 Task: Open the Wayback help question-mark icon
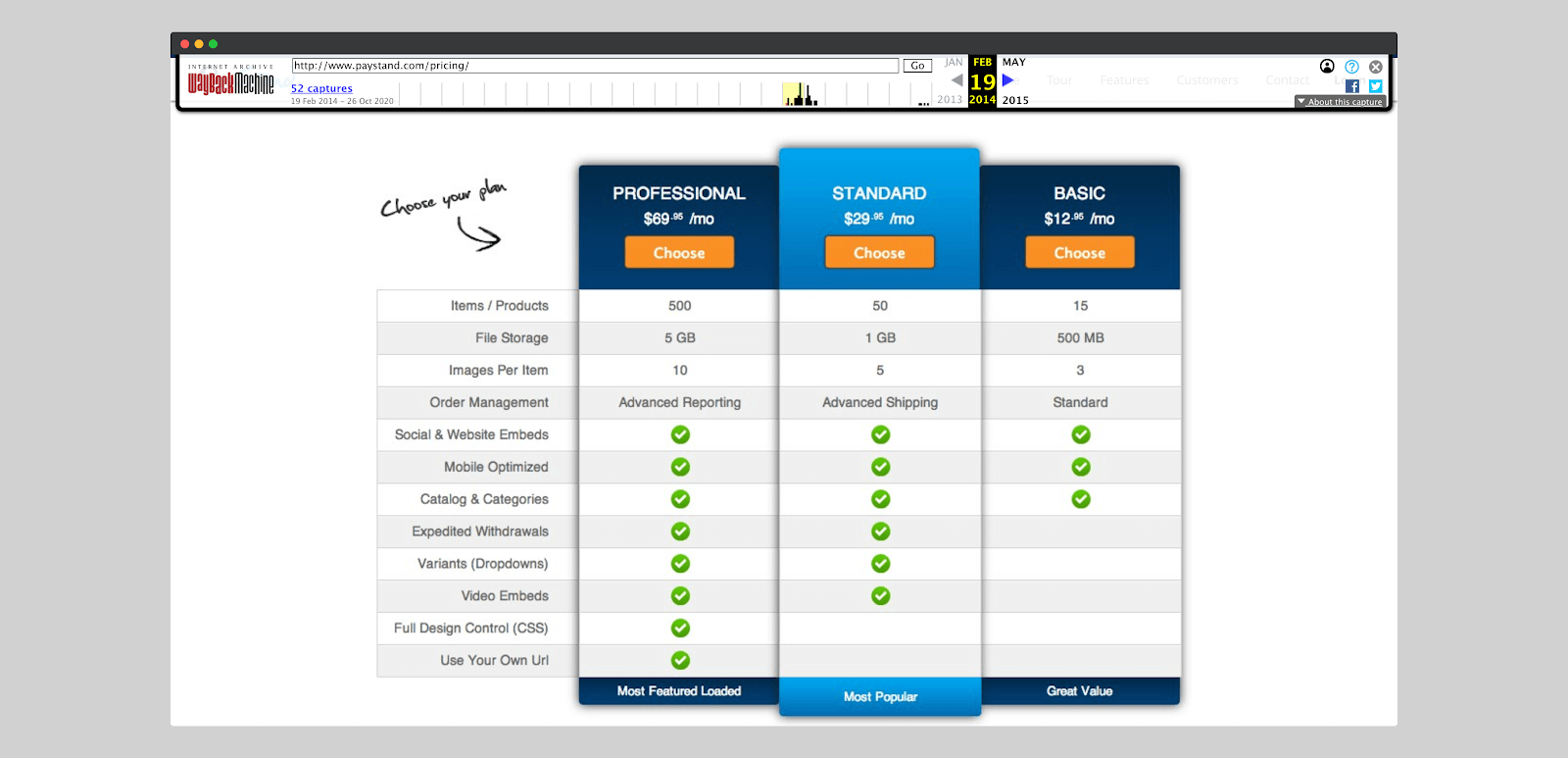tap(1351, 67)
